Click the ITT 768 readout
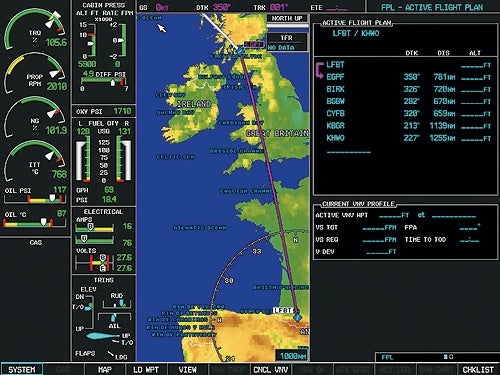The height and width of the screenshot is (375, 500). tap(59, 174)
